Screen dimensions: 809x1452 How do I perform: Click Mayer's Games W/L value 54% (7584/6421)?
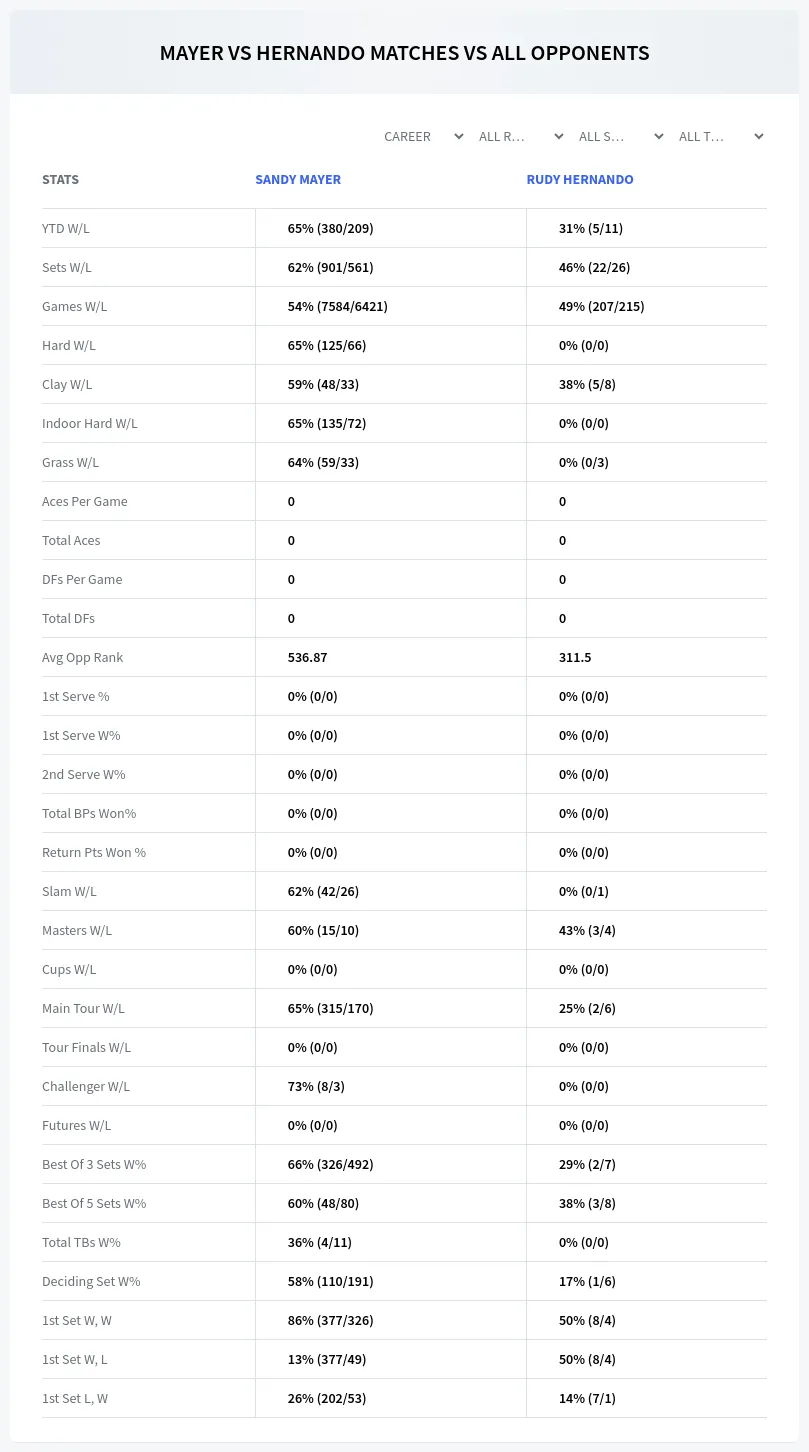338,306
